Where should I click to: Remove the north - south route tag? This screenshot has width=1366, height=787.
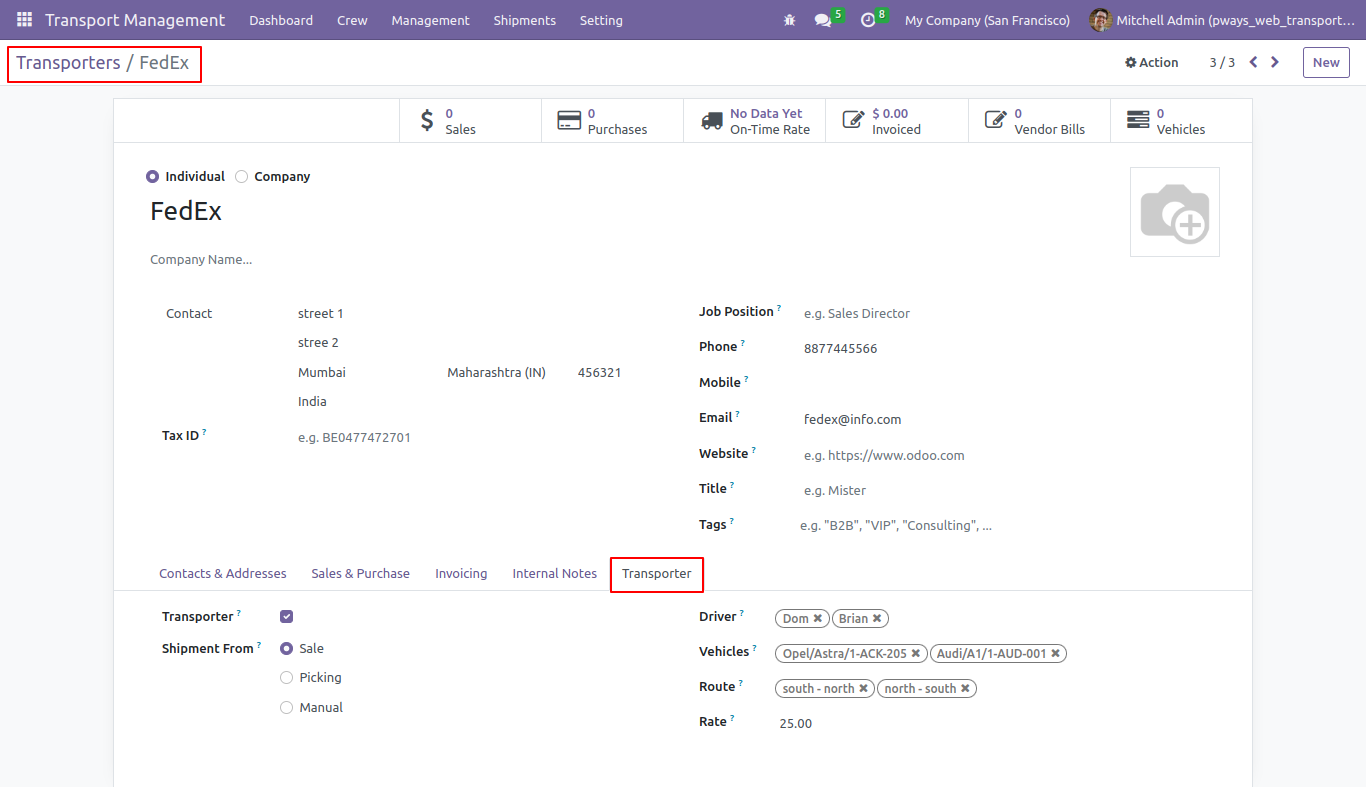click(x=965, y=688)
